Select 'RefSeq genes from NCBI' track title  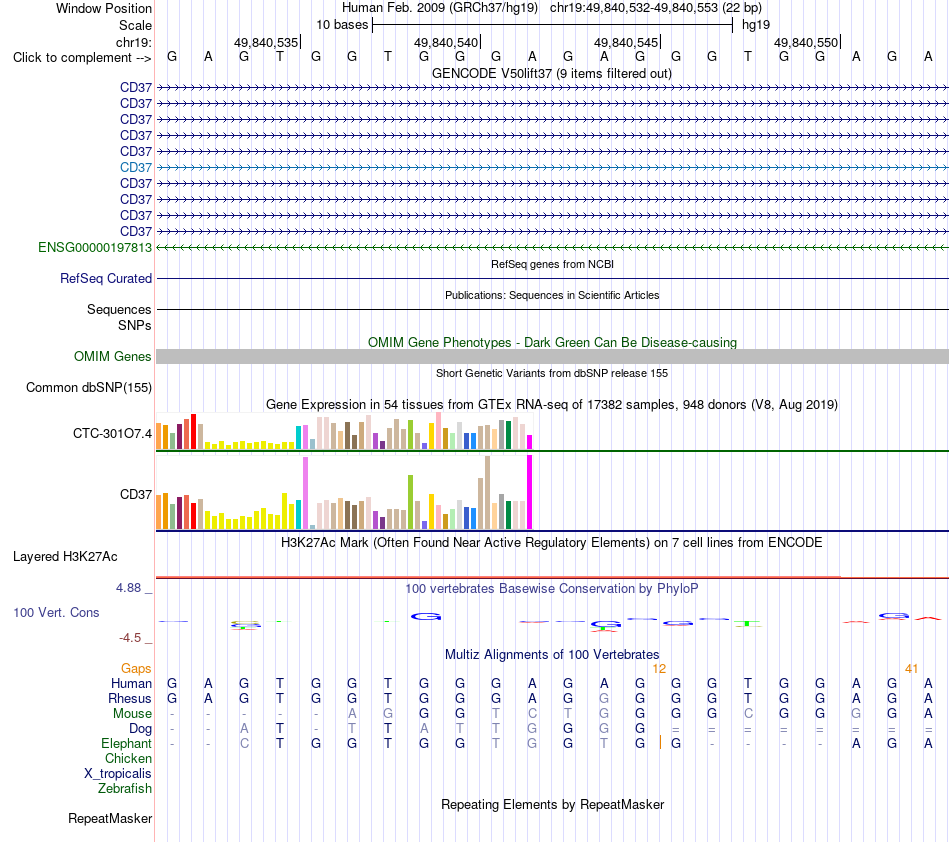tap(553, 264)
